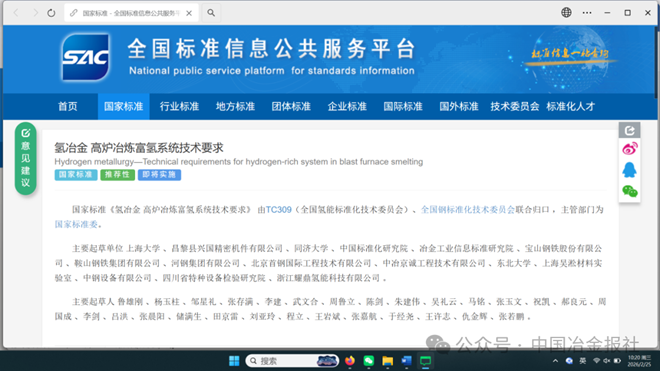Open 国外标准 navigation item

pyautogui.click(x=459, y=107)
